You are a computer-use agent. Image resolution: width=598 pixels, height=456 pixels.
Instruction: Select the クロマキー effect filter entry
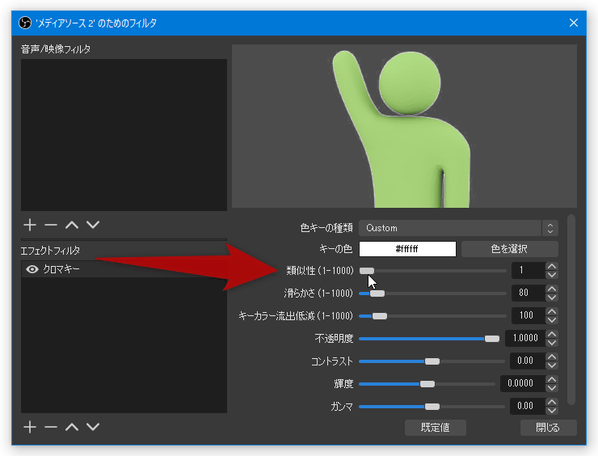124,270
